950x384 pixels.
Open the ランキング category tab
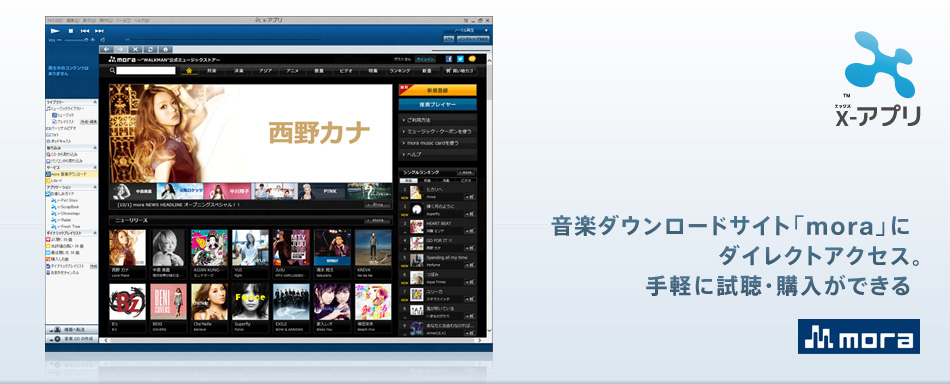(400, 71)
